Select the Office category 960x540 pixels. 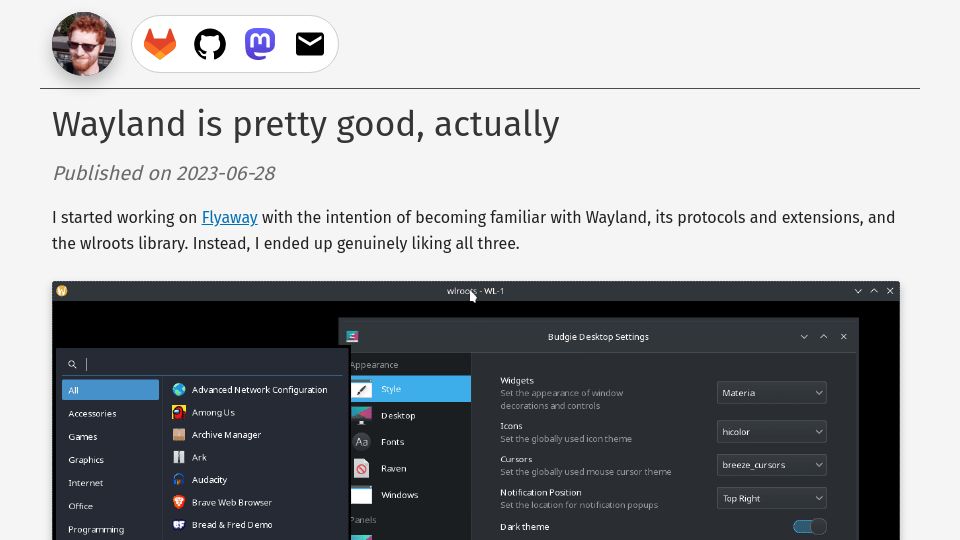[x=80, y=506]
